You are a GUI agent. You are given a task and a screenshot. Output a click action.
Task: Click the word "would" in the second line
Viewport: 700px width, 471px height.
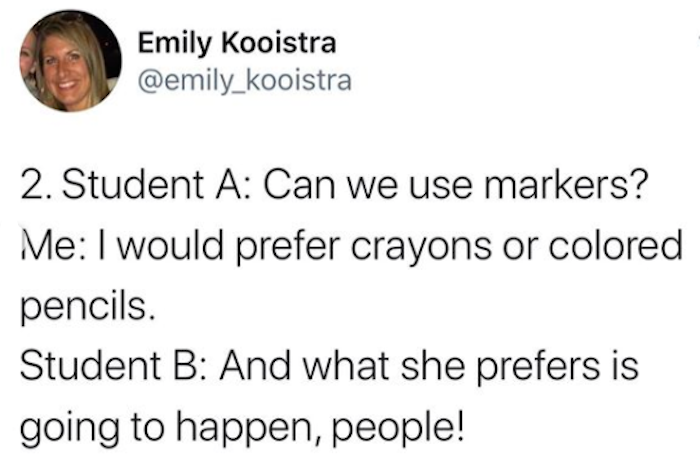coord(172,245)
